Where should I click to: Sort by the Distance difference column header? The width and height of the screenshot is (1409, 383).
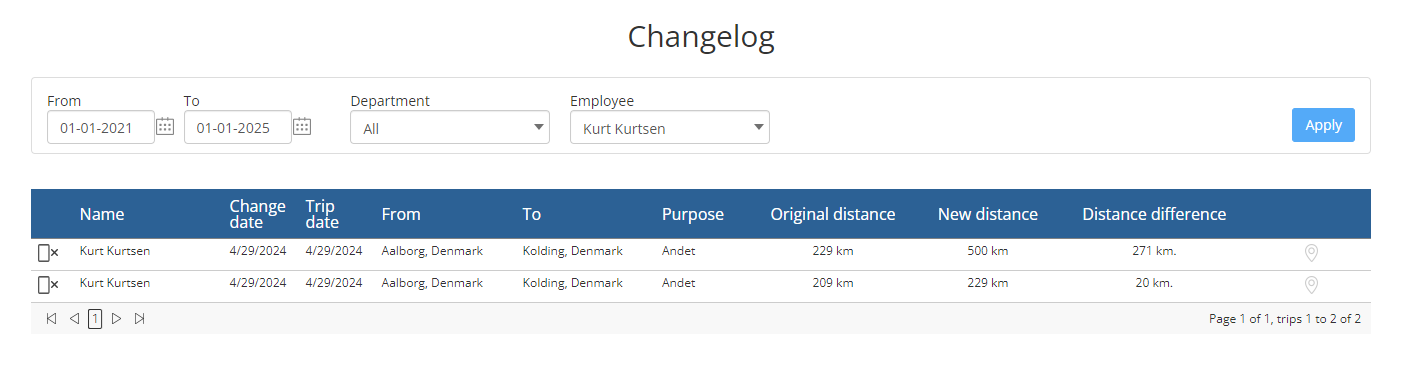(x=1154, y=214)
